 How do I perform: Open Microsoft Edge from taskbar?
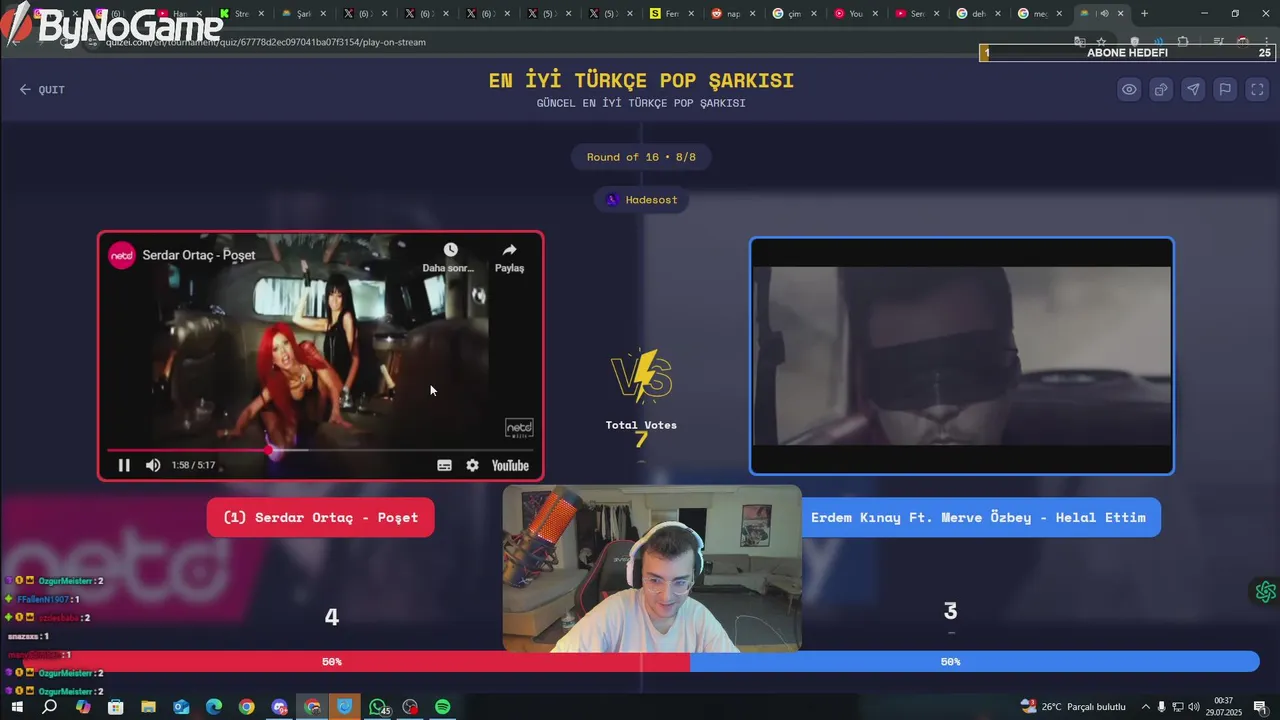(x=214, y=707)
